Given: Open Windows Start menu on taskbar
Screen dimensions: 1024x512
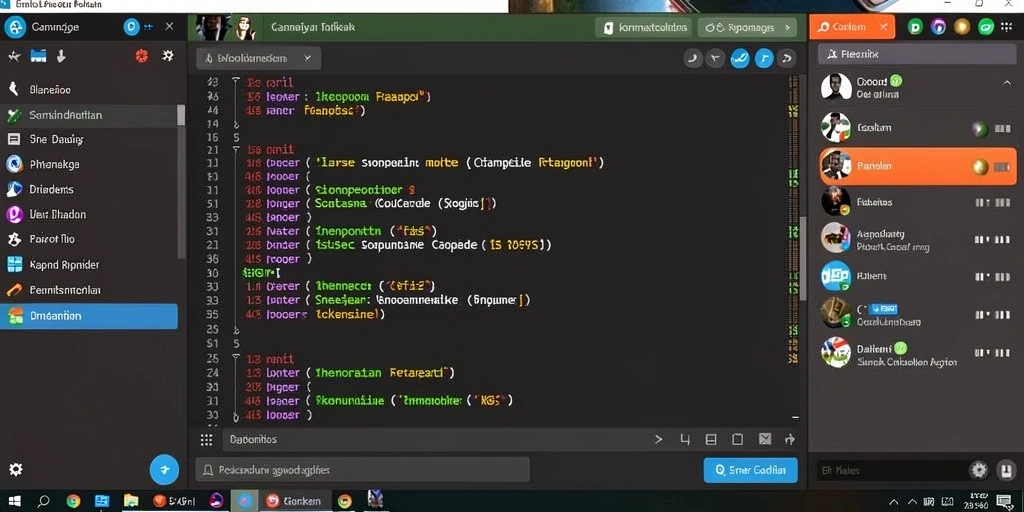Looking at the screenshot, I should coord(14,502).
